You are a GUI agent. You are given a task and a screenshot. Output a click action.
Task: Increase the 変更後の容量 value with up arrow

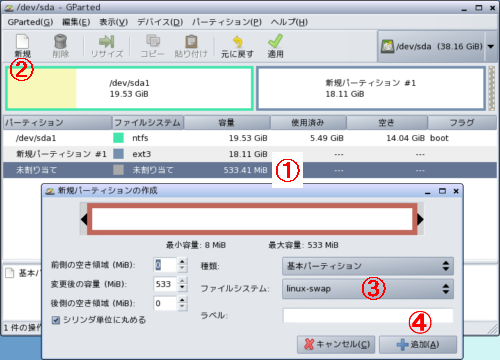(182, 281)
